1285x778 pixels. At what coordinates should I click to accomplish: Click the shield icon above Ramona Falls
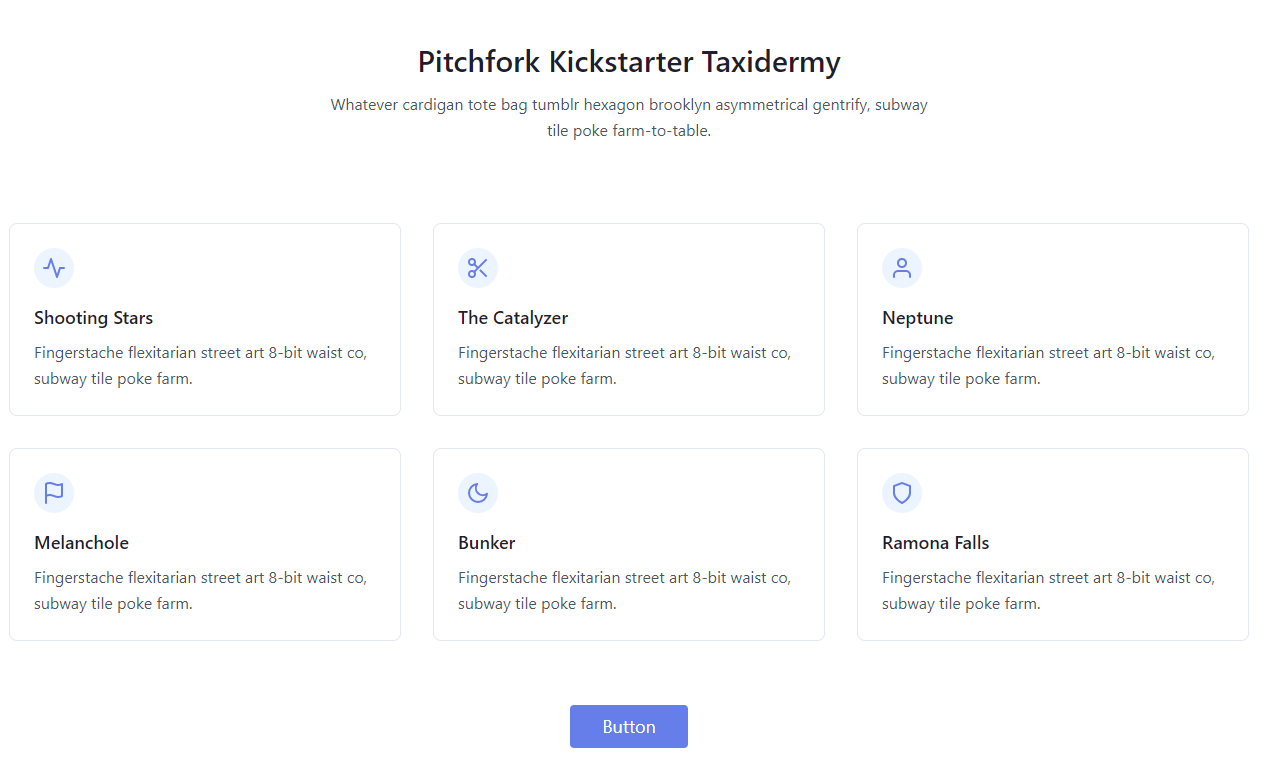pyautogui.click(x=902, y=493)
